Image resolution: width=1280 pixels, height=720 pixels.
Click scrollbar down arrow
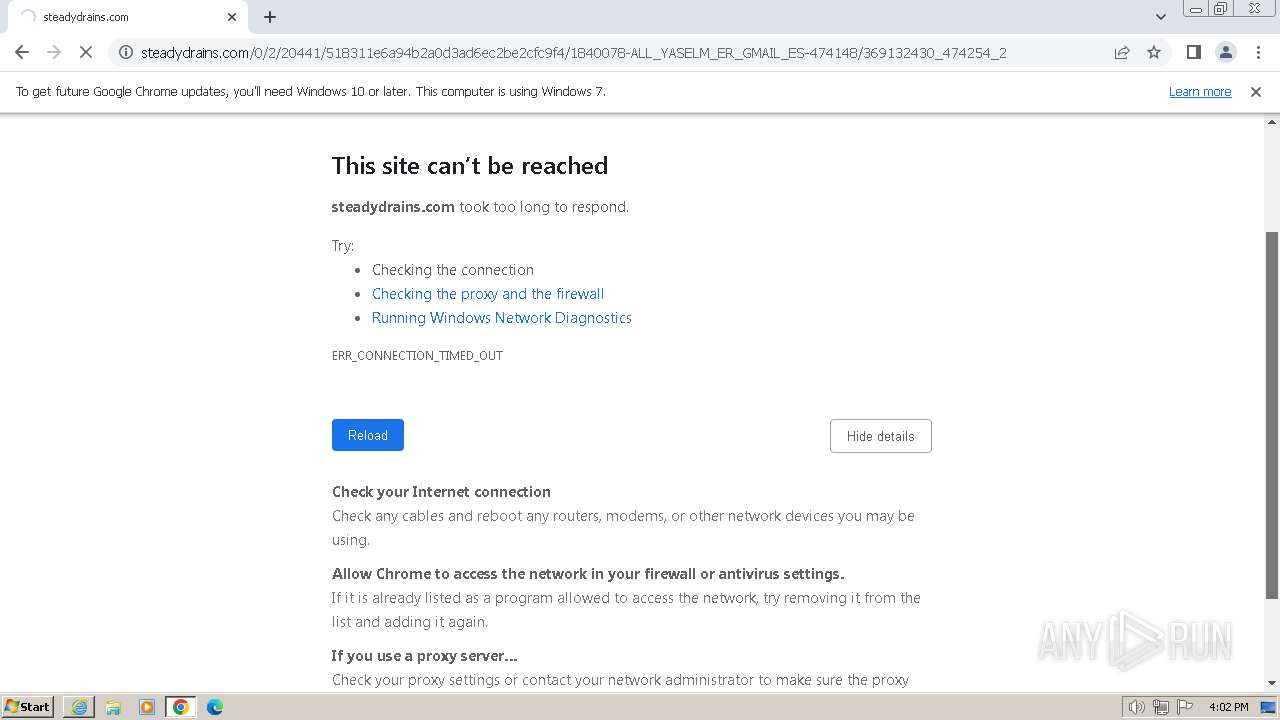[1272, 683]
